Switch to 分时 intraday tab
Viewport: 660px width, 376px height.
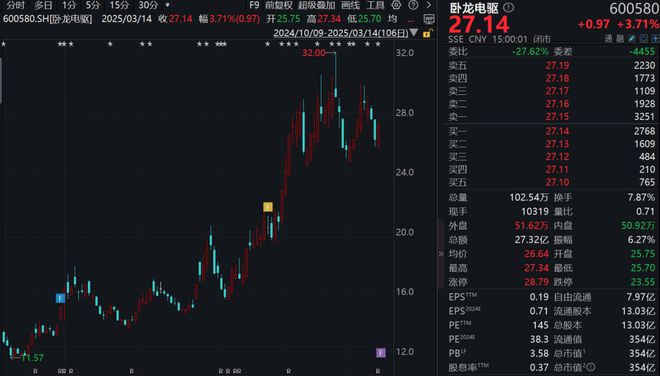click(16, 5)
